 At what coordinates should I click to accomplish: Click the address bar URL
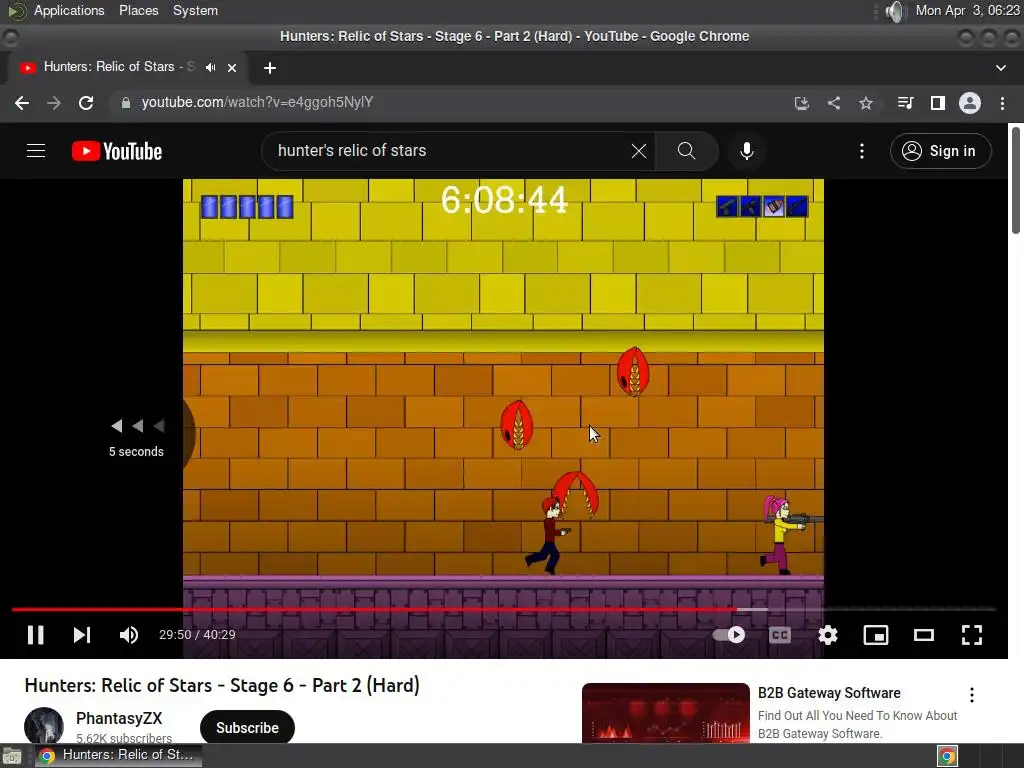(257, 102)
